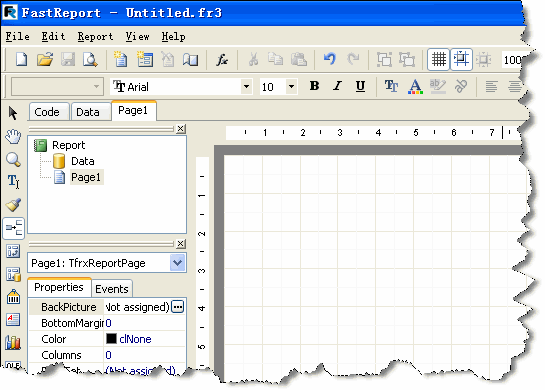Image resolution: width=545 pixels, height=390 pixels.
Task: Open the Arial font name dropdown
Action: [x=246, y=86]
